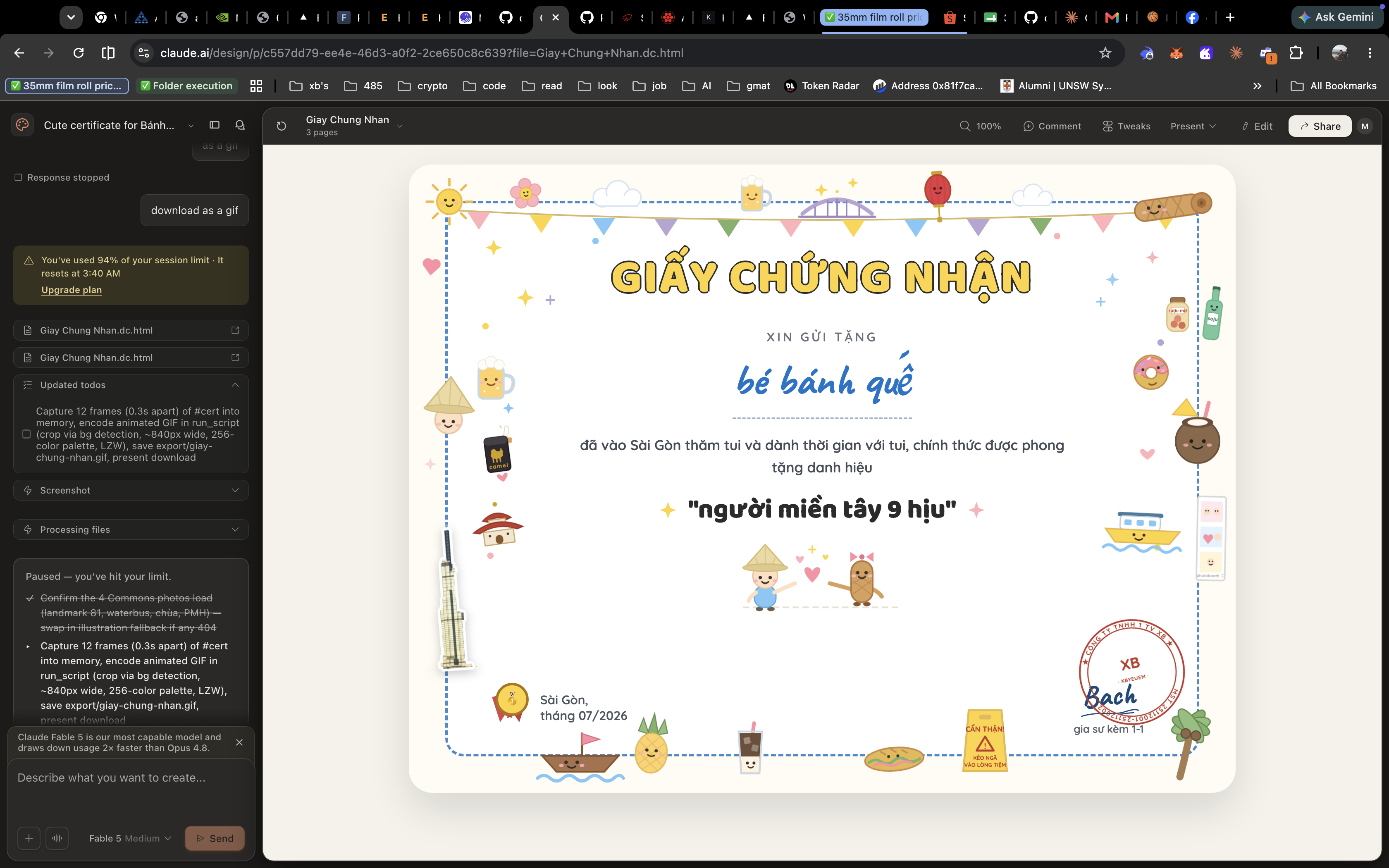Open the All Bookmarks folder
Viewport: 1389px width, 868px height.
(1333, 86)
